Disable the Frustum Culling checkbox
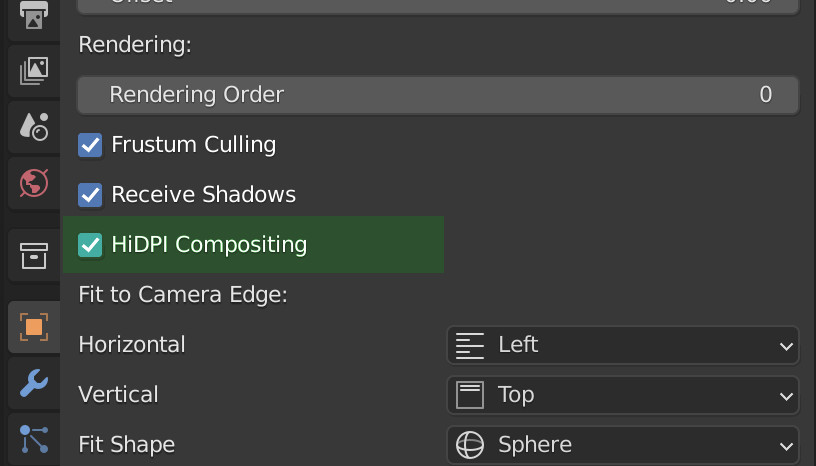The height and width of the screenshot is (466, 816). 90,145
